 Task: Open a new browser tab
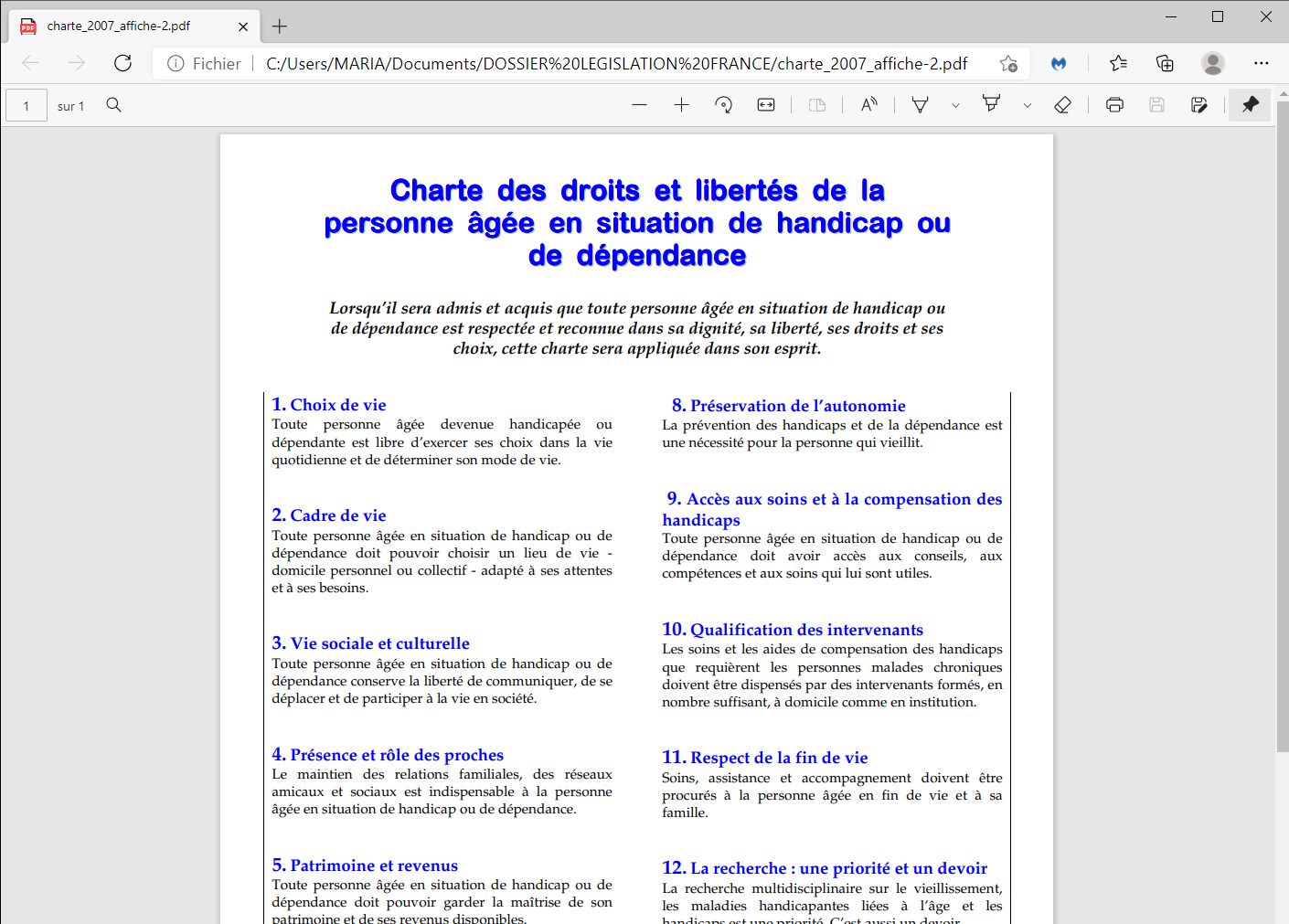point(280,27)
